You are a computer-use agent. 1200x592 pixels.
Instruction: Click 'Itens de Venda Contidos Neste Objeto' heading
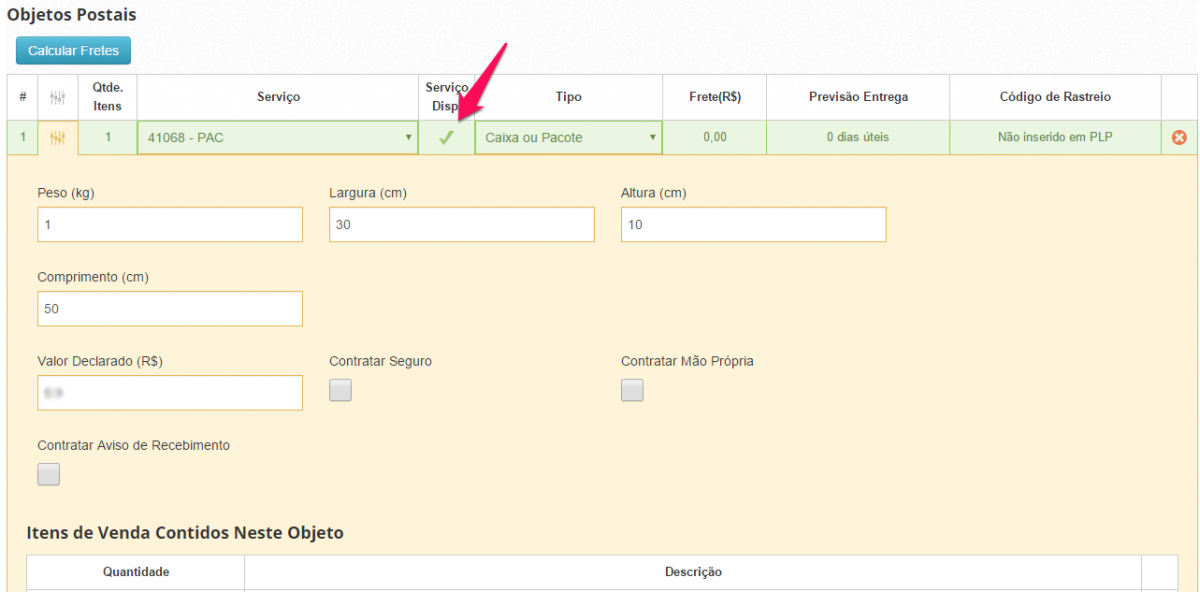tap(185, 533)
